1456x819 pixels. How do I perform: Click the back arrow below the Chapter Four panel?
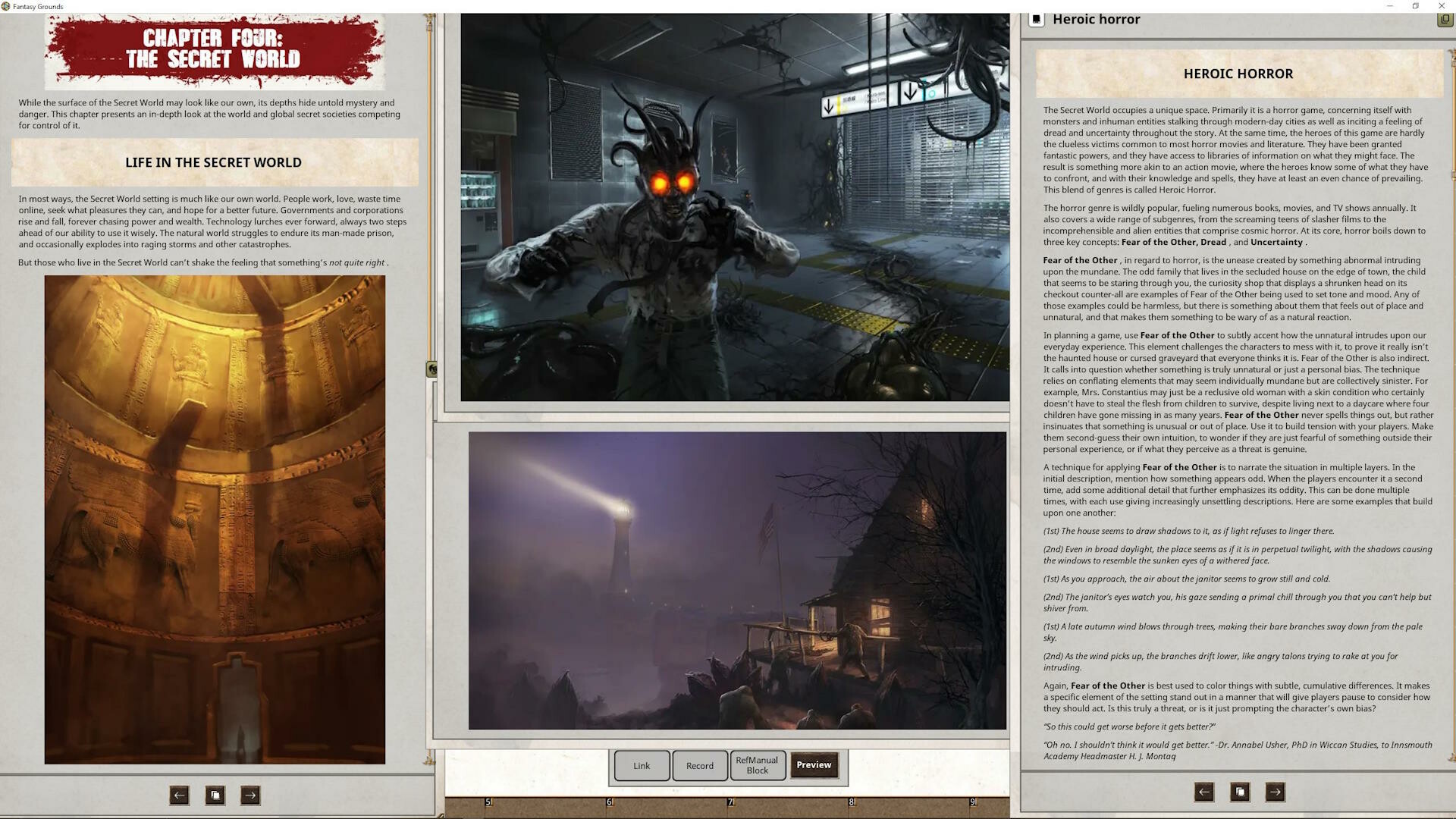[x=179, y=795]
